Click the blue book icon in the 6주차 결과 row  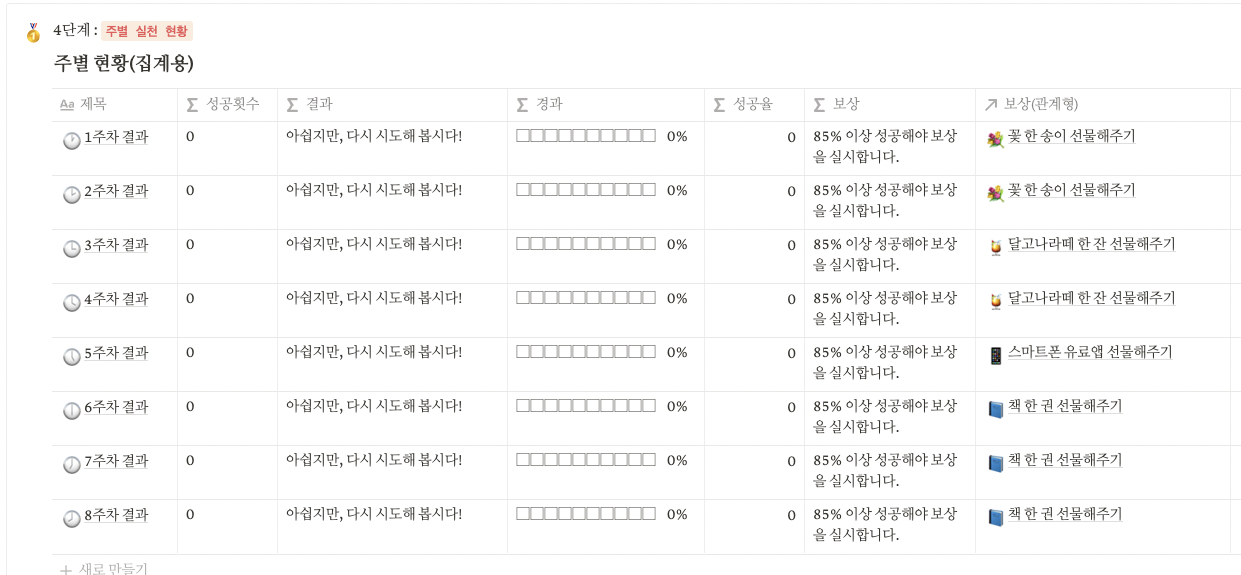pos(995,410)
